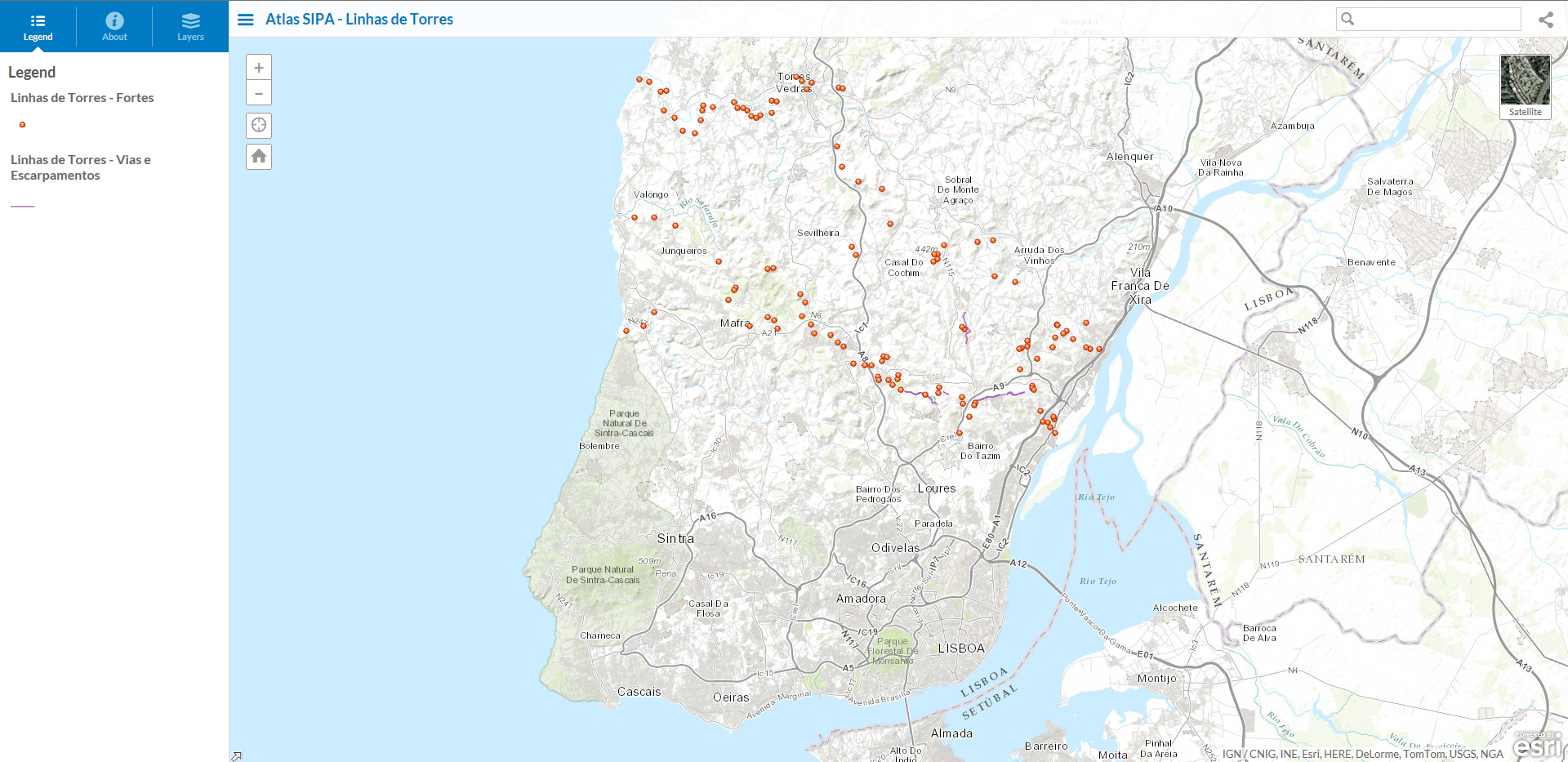
Task: Click 'Linhas de Torres - Vias e Escarpamentos' text
Action: pos(80,167)
